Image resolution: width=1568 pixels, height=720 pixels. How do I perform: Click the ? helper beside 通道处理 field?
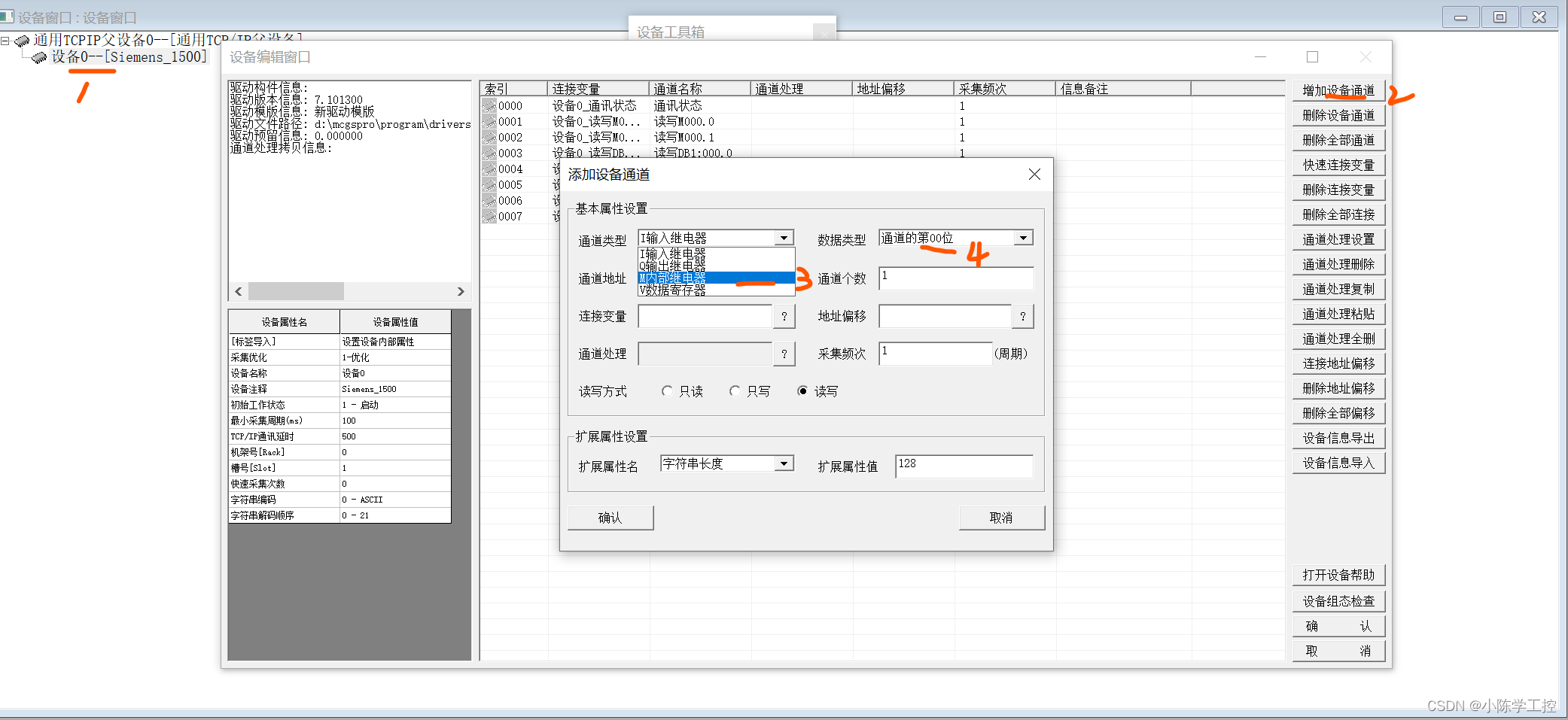click(784, 354)
